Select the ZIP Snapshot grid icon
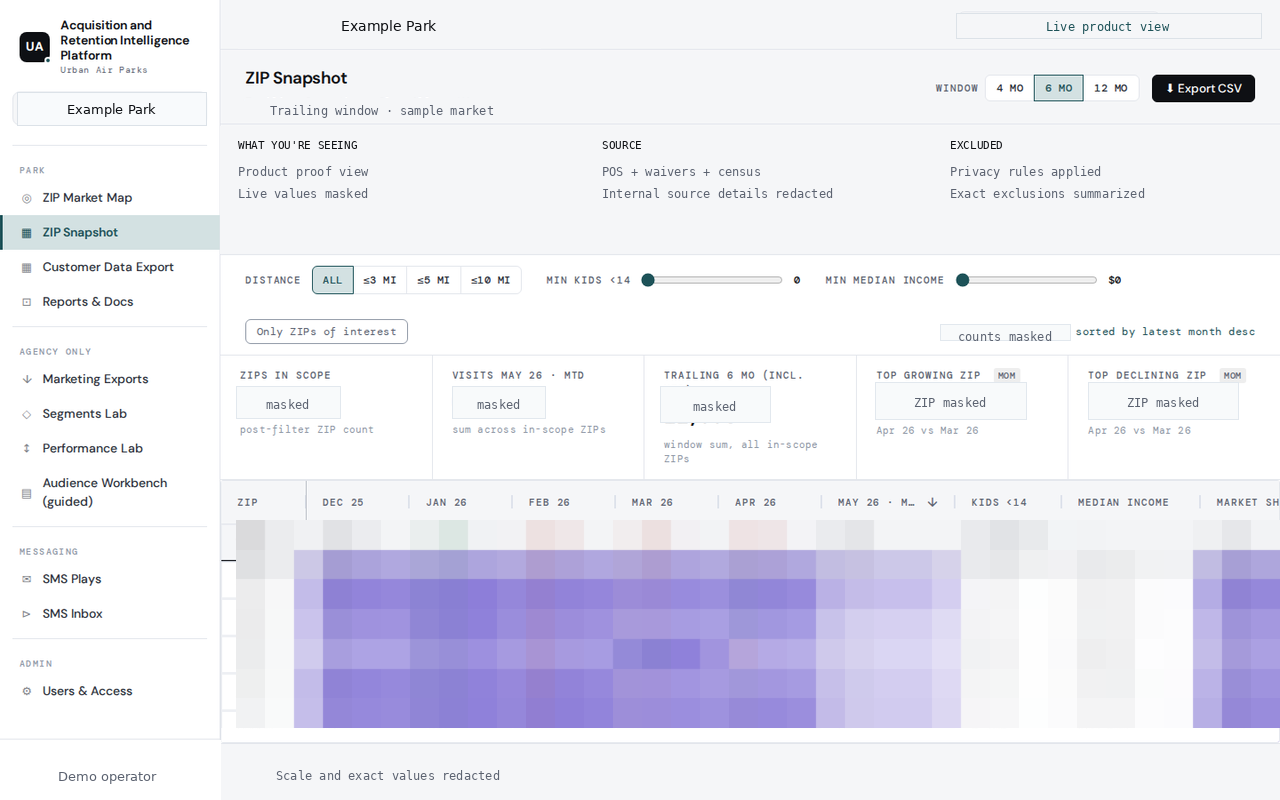Viewport: 1280px width, 800px height. 27,233
